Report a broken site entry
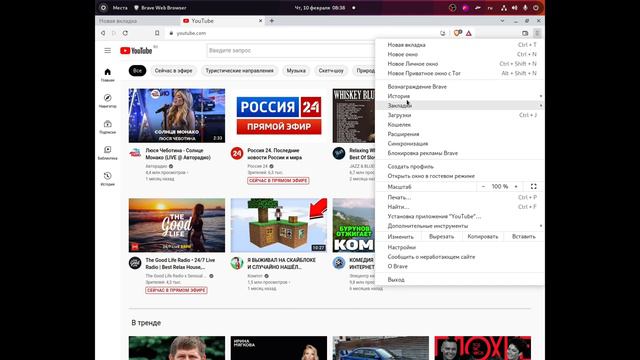640x360 pixels. (460, 257)
